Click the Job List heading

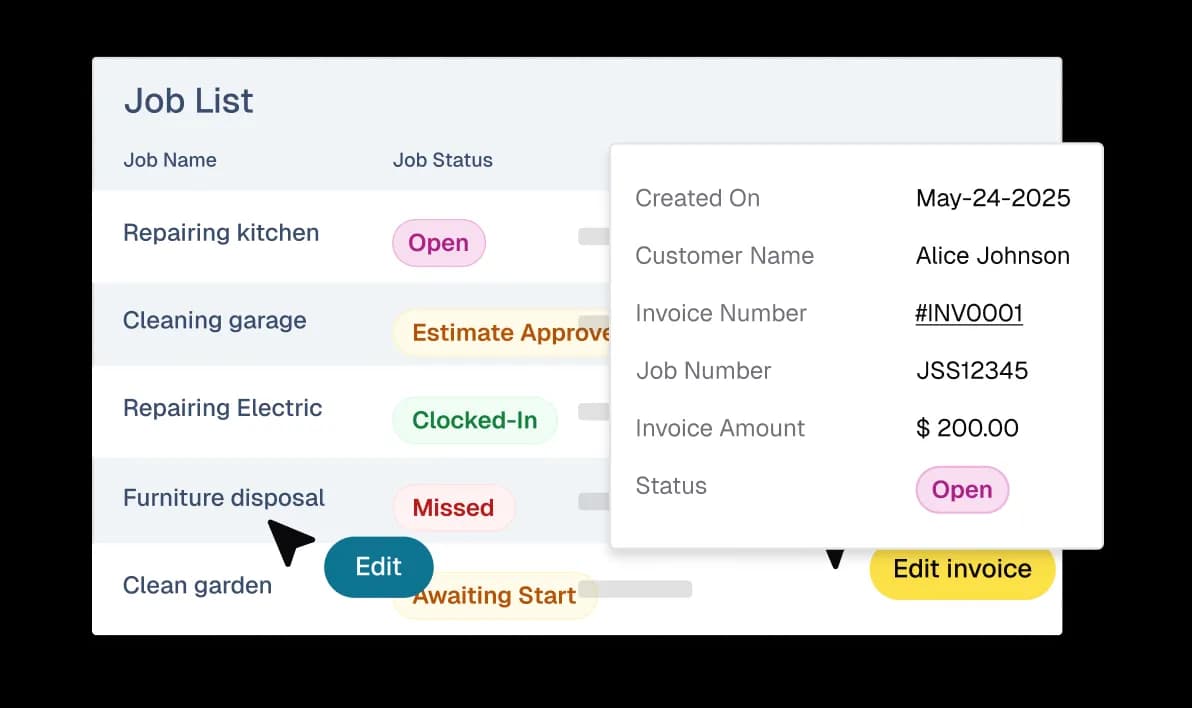point(188,101)
